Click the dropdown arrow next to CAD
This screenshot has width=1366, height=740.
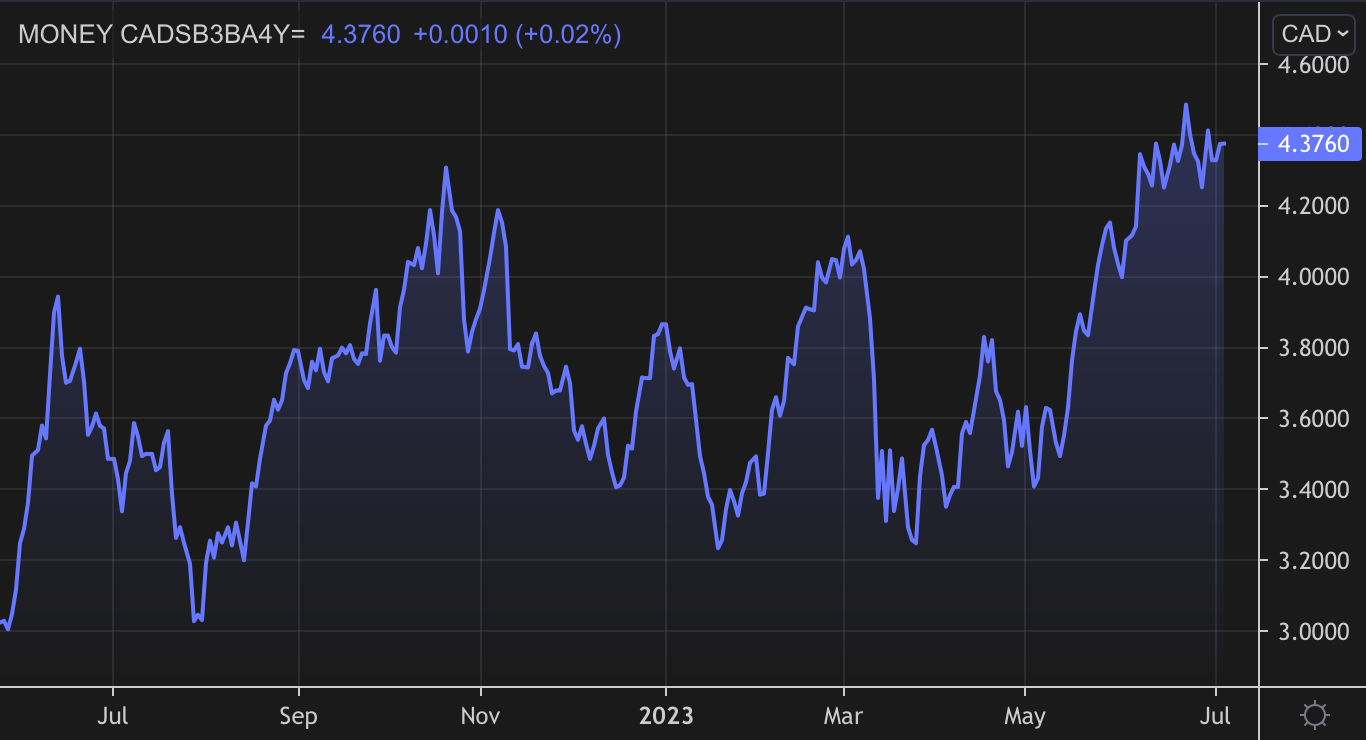[1341, 33]
